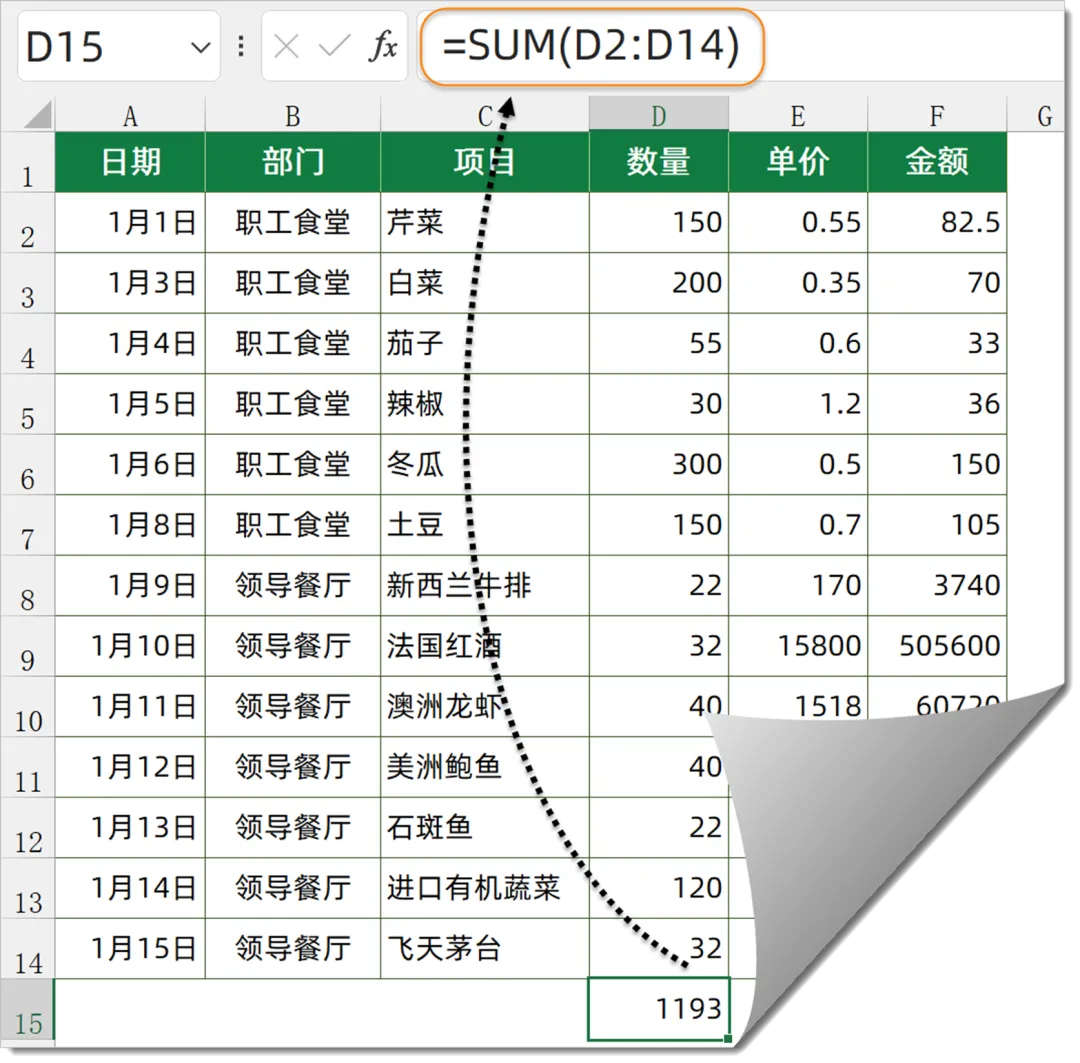Select cell containing 法国红酒
Viewport: 1080px width, 1063px height.
point(484,646)
